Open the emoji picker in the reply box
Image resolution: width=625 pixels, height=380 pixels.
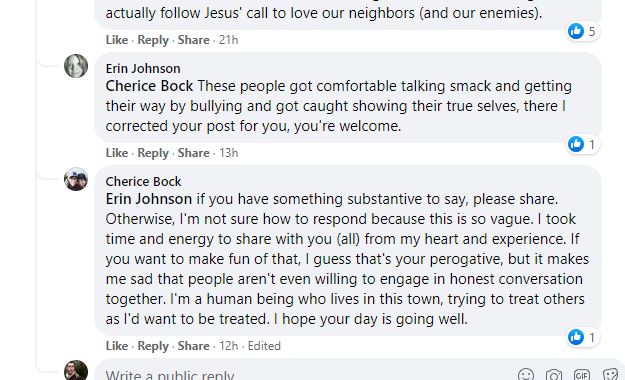[526, 375]
